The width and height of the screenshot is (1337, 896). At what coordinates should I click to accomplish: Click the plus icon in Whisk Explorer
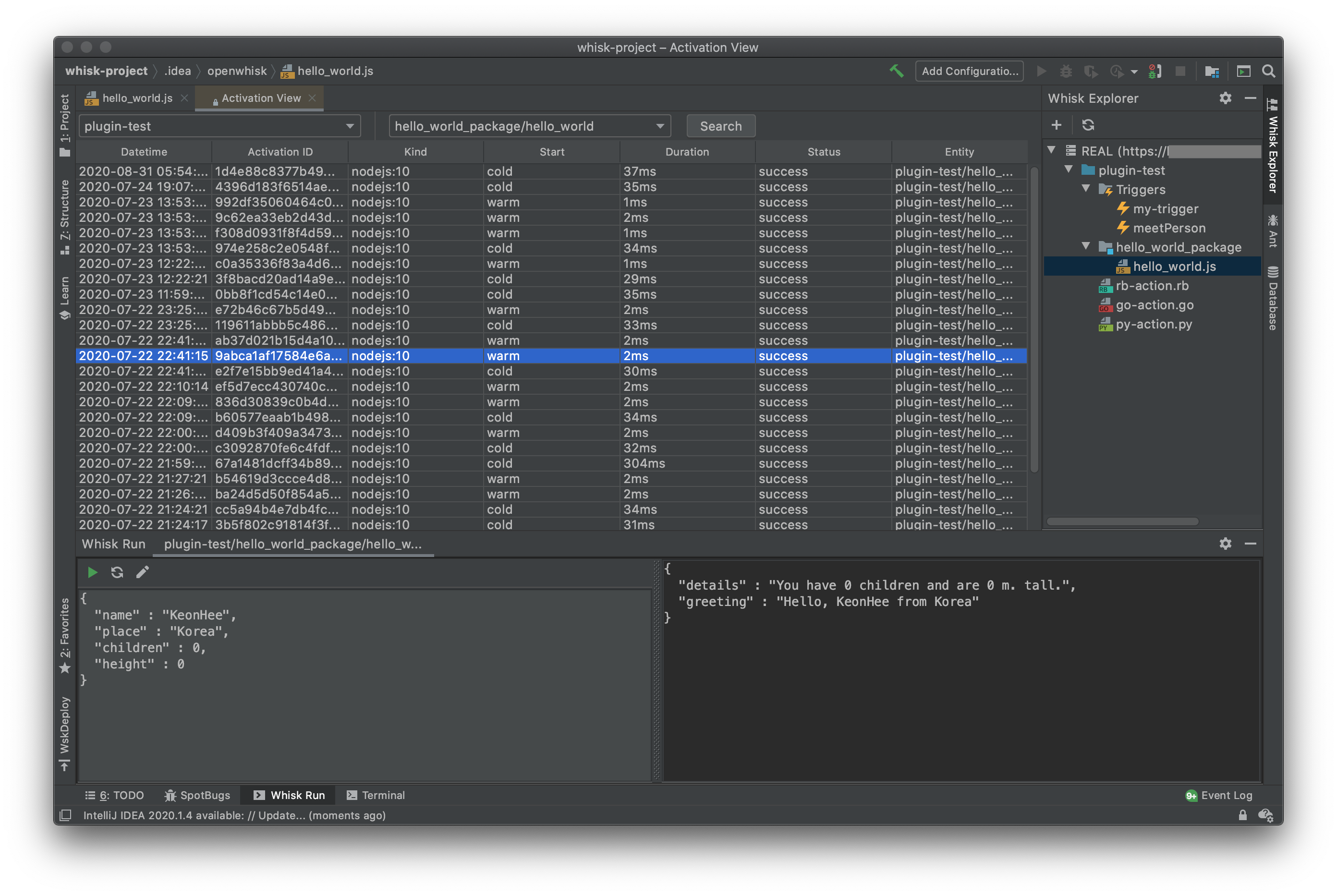tap(1057, 124)
